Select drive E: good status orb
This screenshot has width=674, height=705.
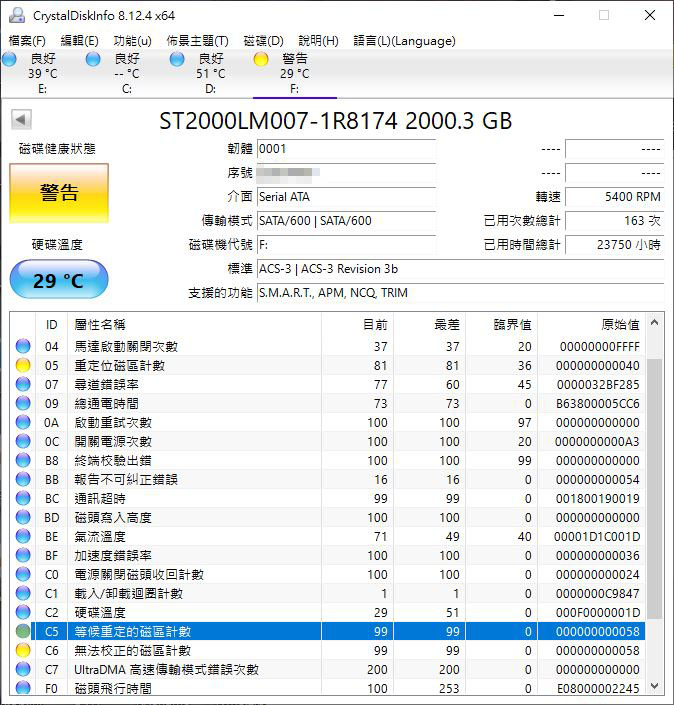click(x=10, y=59)
